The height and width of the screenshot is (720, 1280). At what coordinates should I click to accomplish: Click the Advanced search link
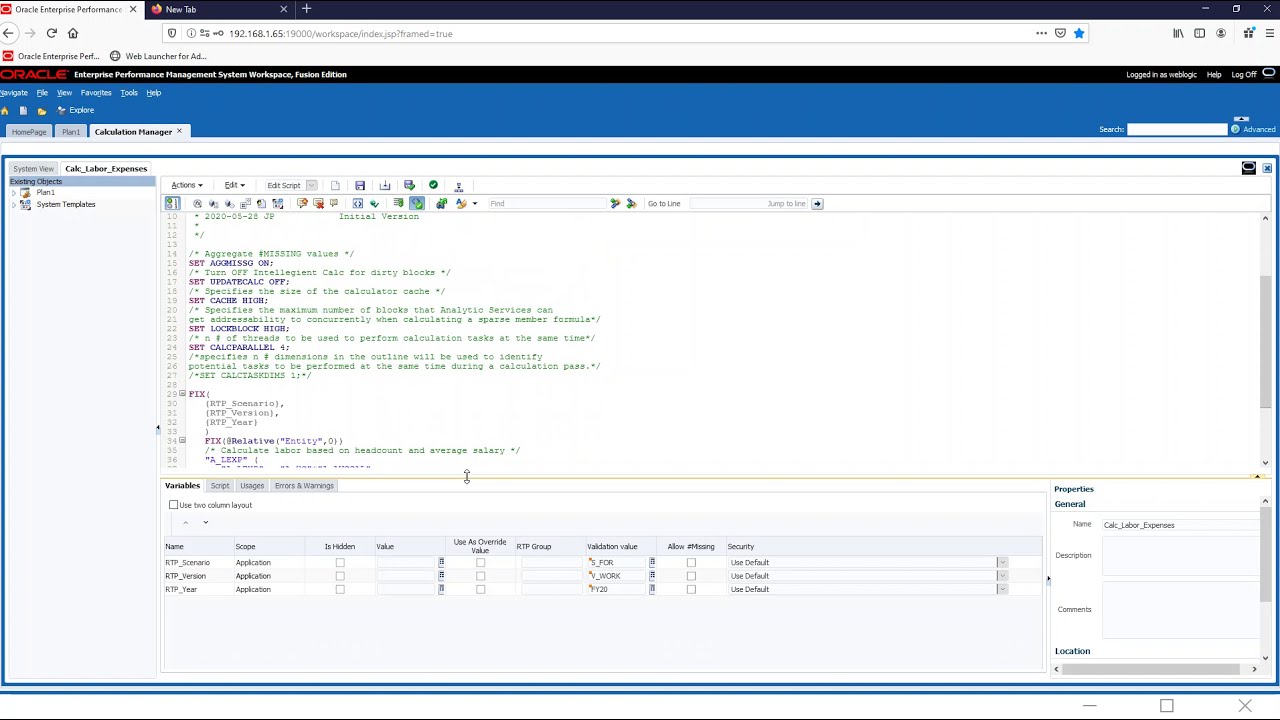[1259, 129]
